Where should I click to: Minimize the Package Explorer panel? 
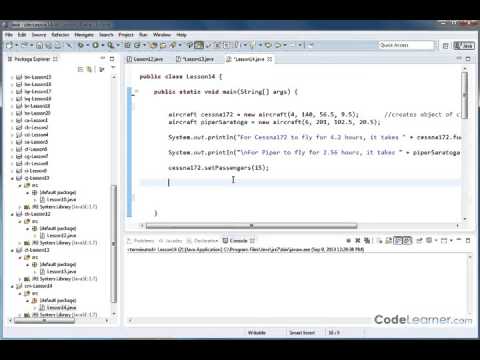(103, 59)
